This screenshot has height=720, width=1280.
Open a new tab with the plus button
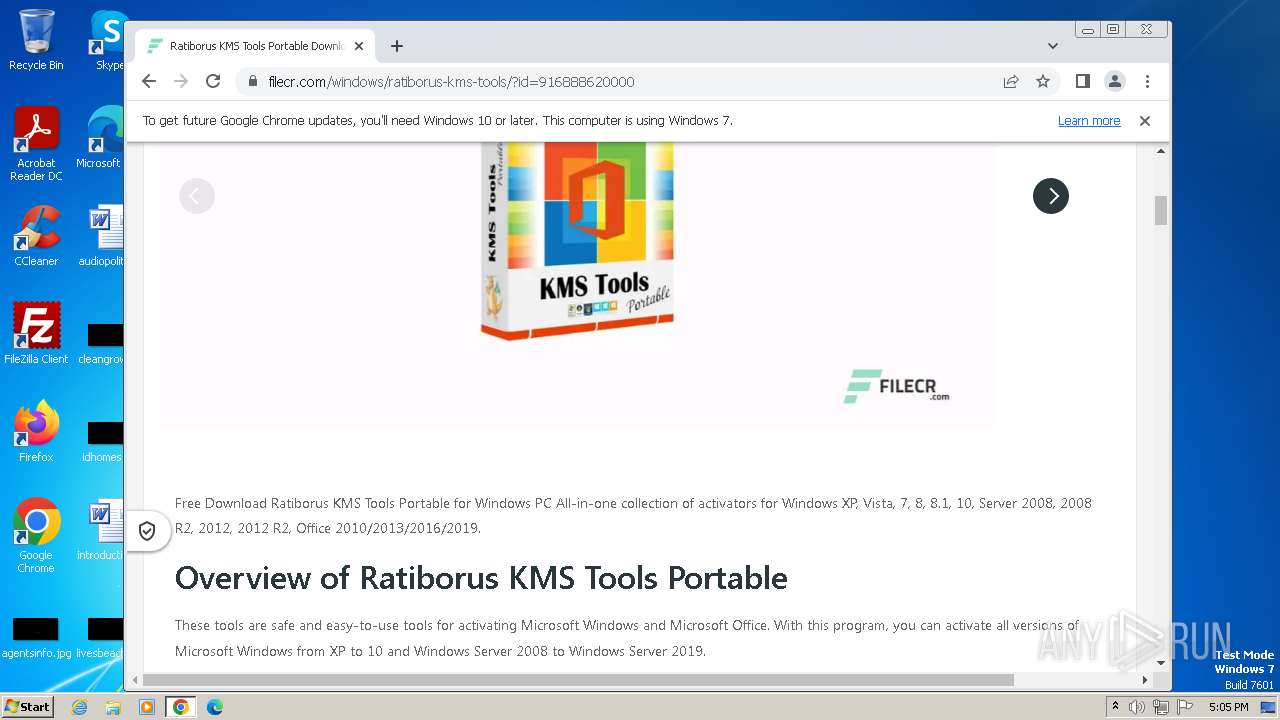397,46
